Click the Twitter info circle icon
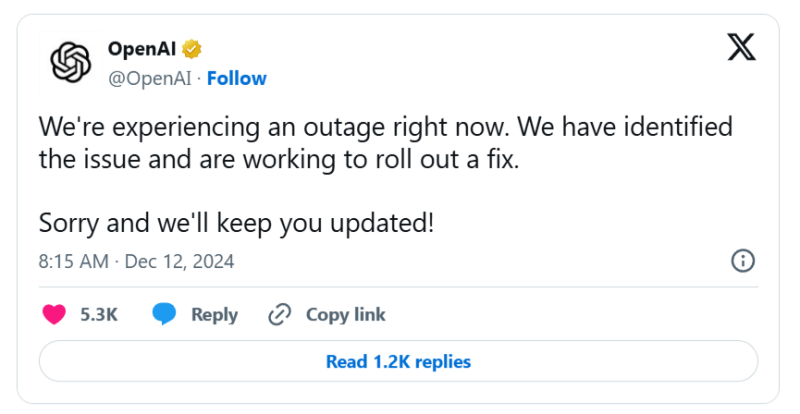800x414 pixels. 743,262
